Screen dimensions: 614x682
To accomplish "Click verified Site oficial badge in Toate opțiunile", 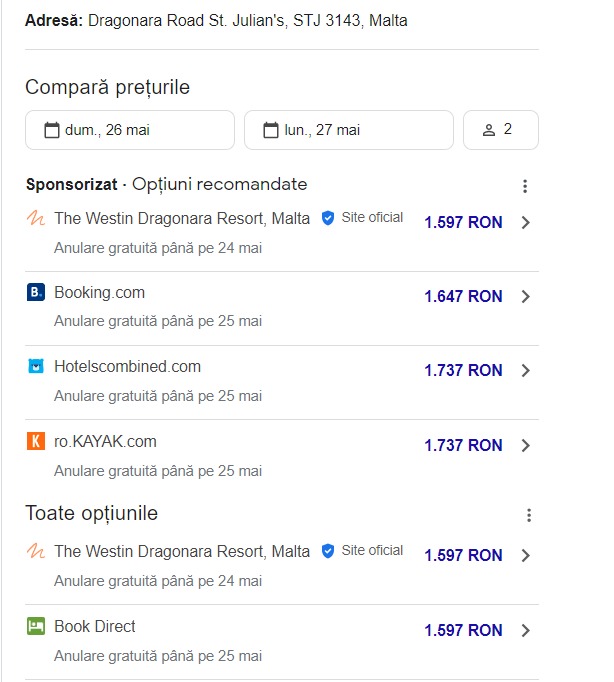I will point(327,551).
